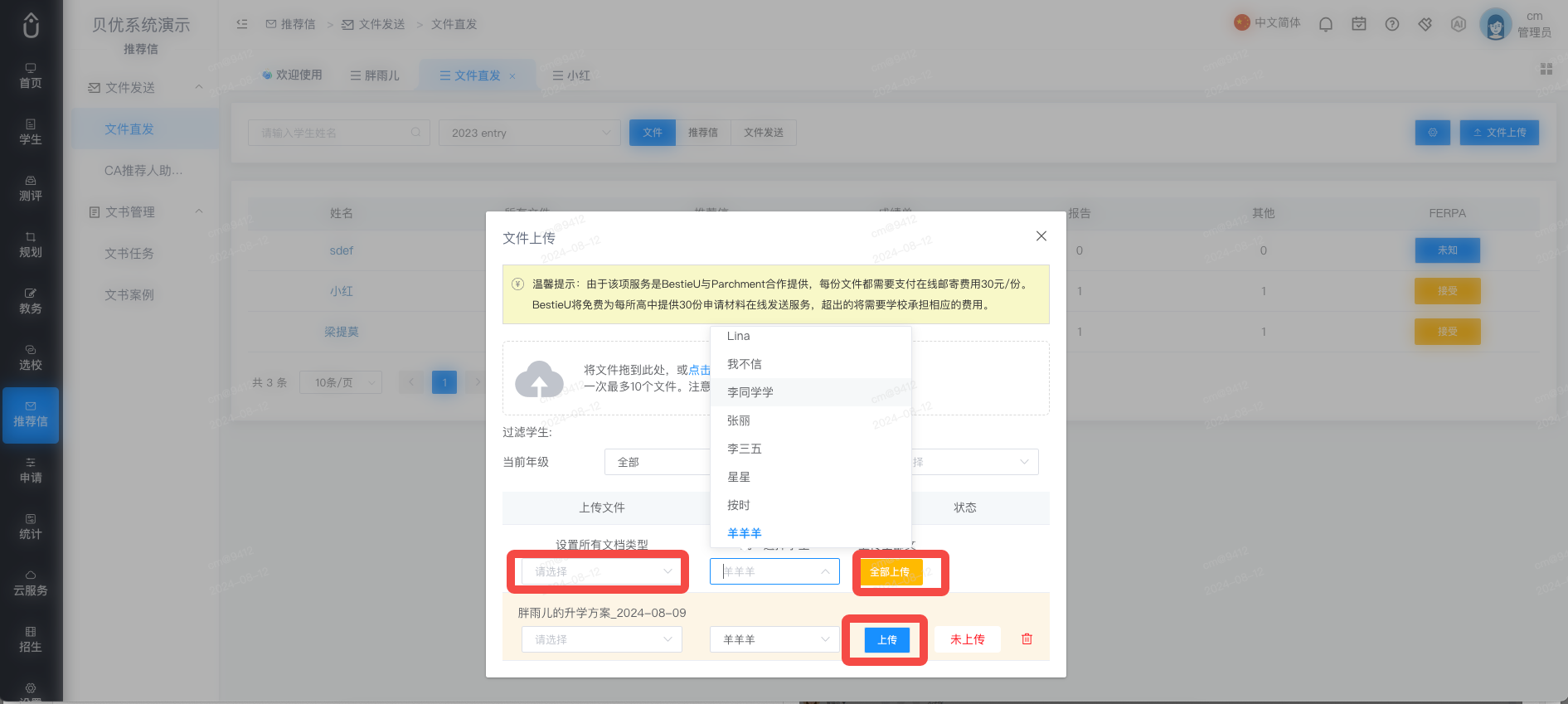This screenshot has width=1568, height=704.
Task: Click the help question mark icon
Action: pyautogui.click(x=1392, y=24)
